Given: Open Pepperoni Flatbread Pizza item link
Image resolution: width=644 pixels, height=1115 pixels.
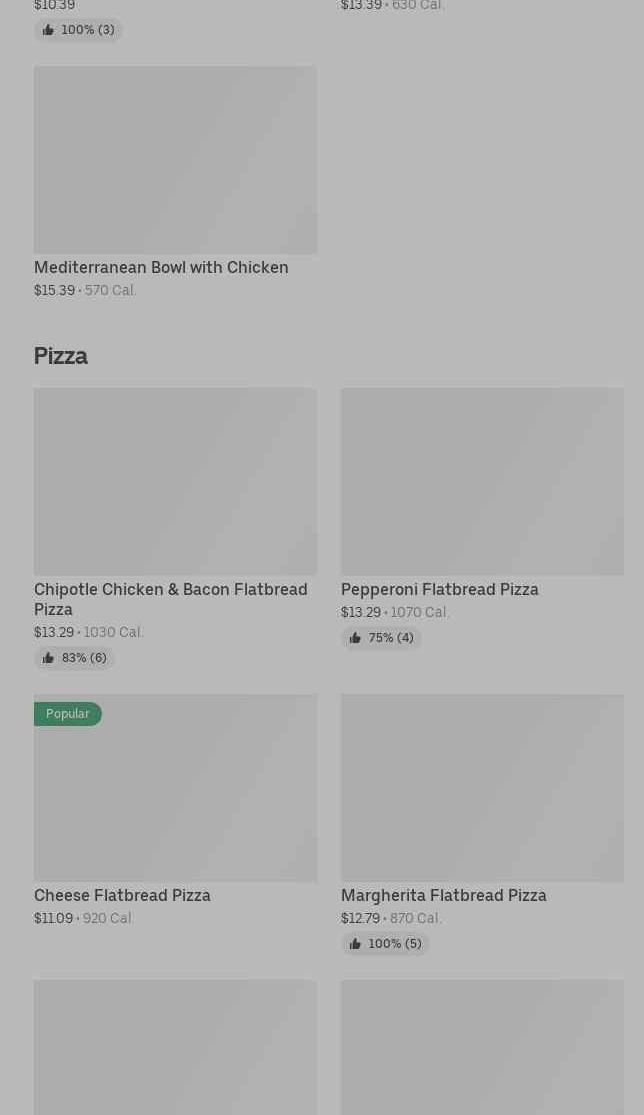Looking at the screenshot, I should tap(439, 589).
